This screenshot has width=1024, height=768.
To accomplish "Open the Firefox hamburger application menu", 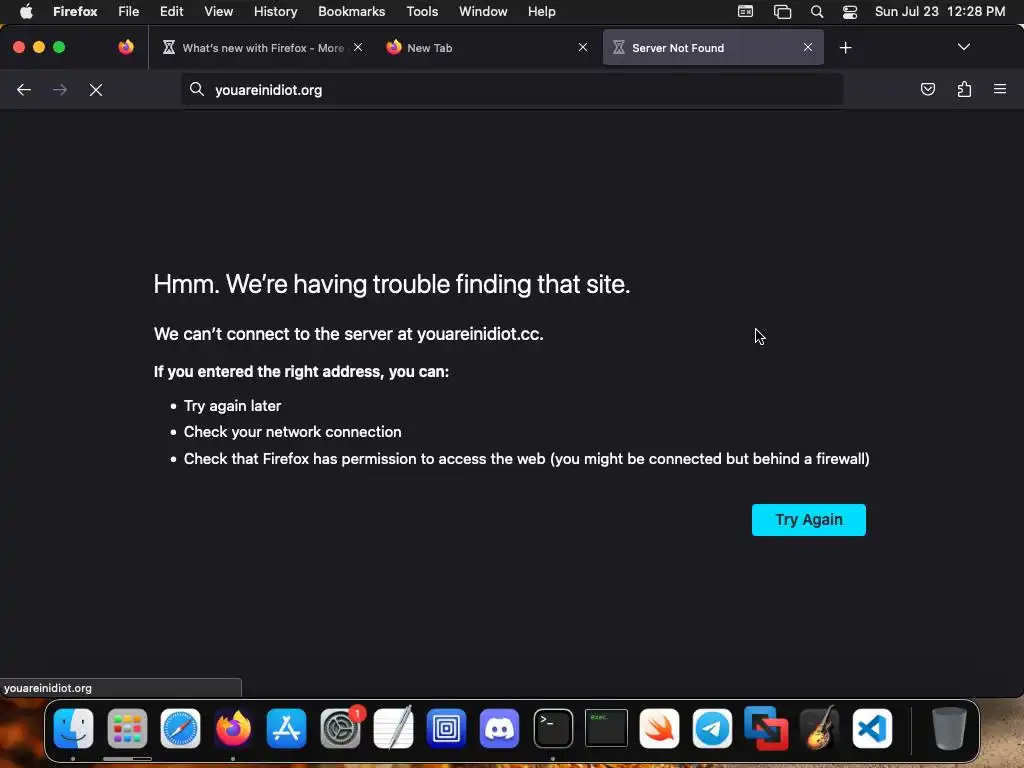I will coord(1000,89).
